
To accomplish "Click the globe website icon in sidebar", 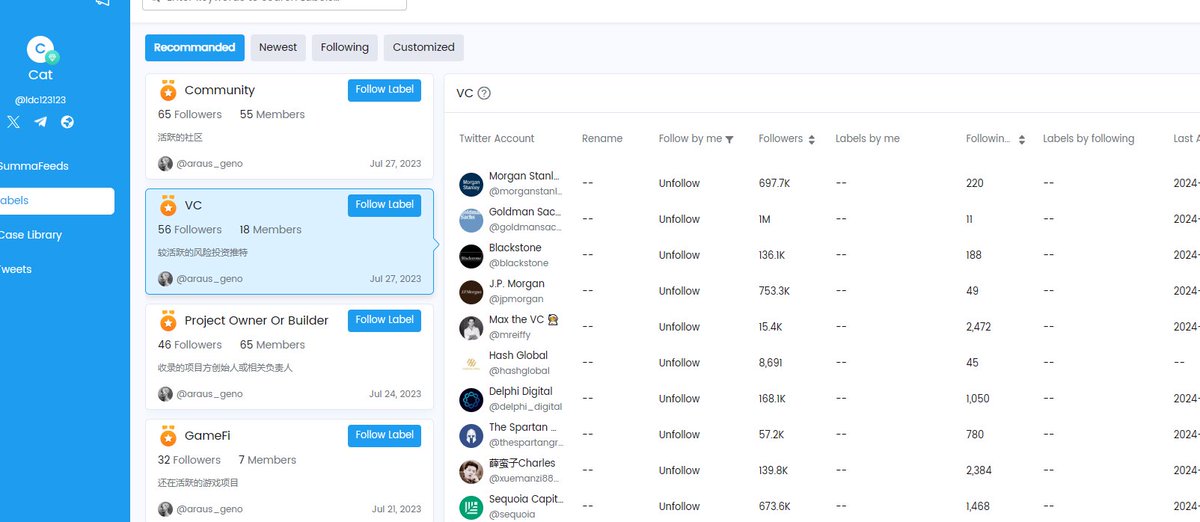I will (67, 122).
